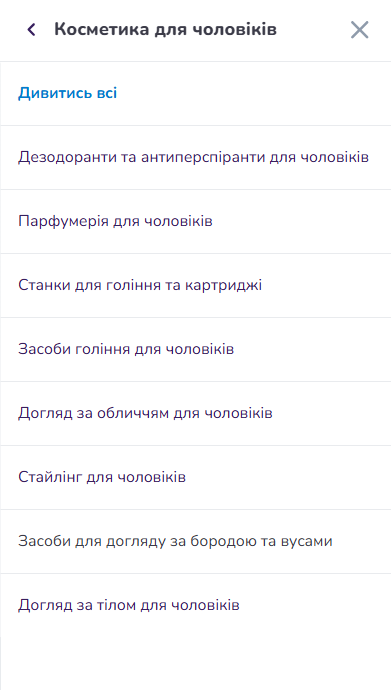This screenshot has height=690, width=391.
Task: Click the Косметика для чоловіків header title
Action: (x=165, y=30)
